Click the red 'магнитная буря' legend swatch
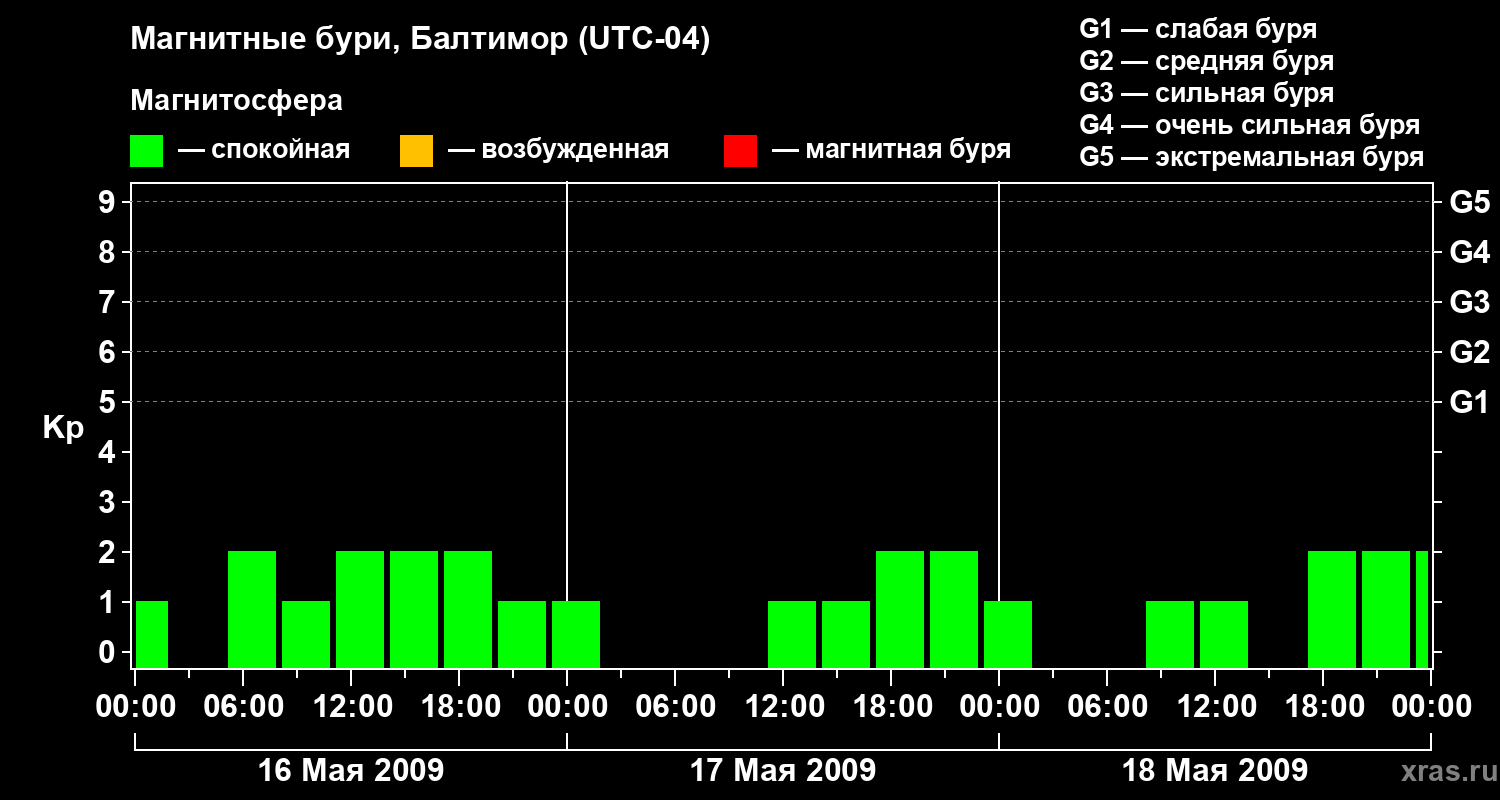Screen dimensions: 1500x800 tap(740, 151)
